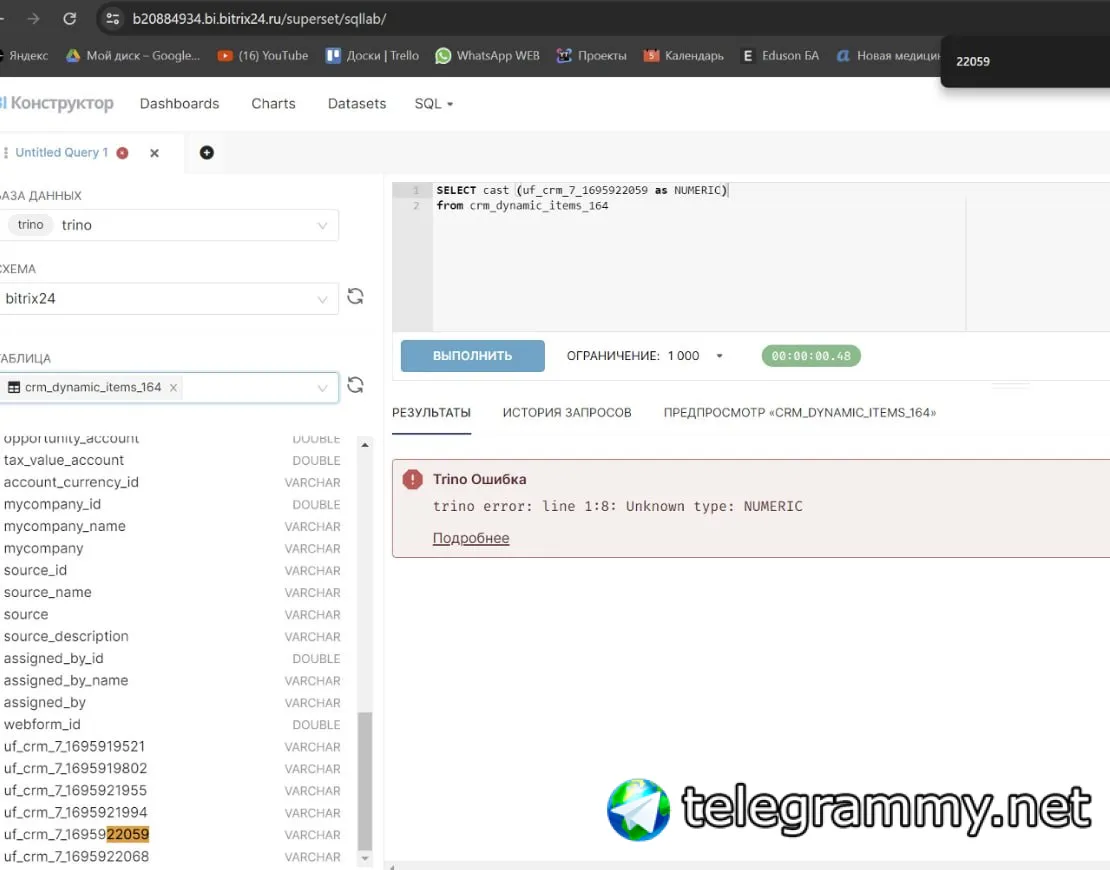Select the Untitled Query 1 tab
This screenshot has height=870, width=1110.
coord(62,152)
